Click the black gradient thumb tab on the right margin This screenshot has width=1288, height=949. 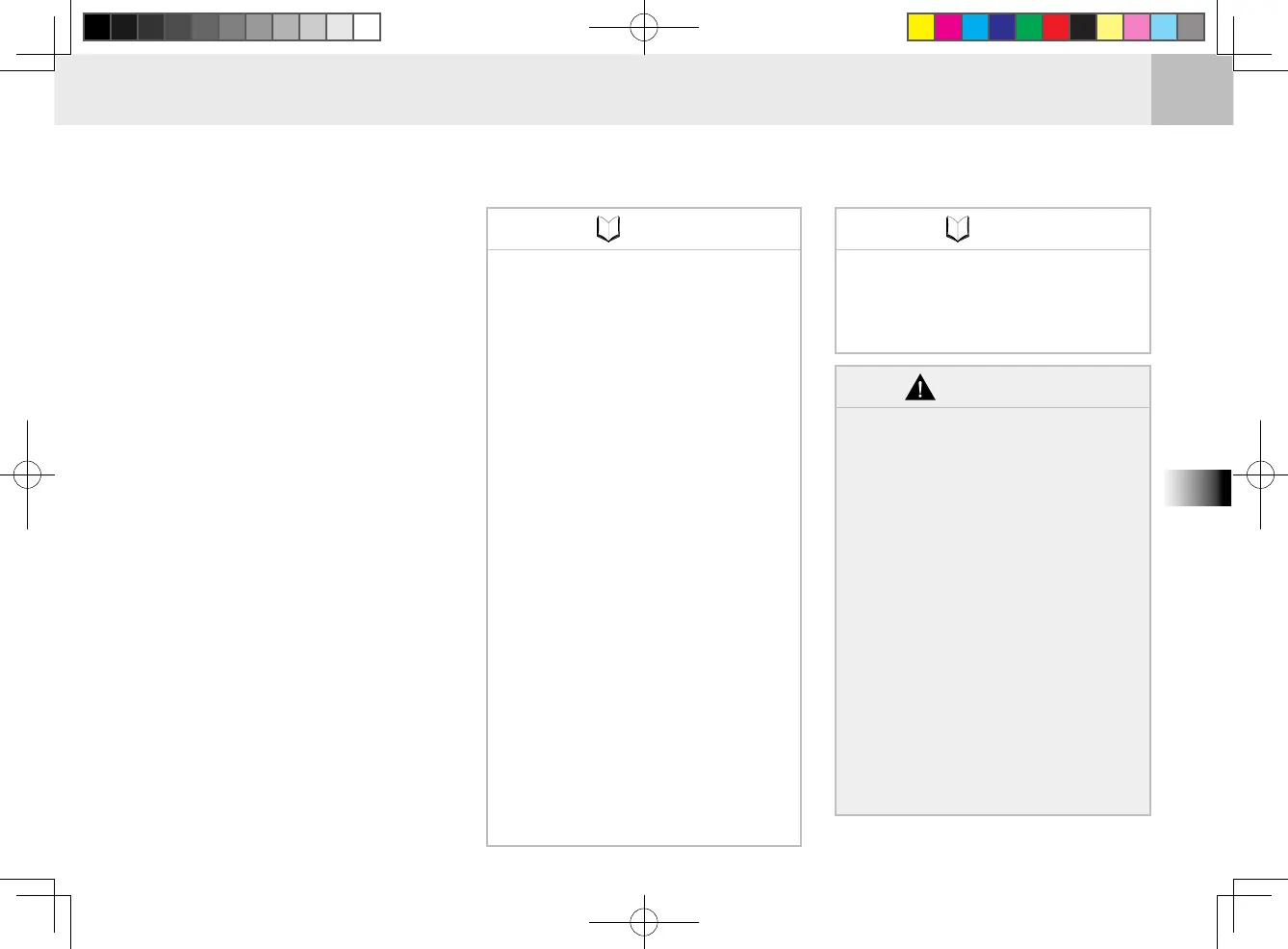coord(1198,488)
